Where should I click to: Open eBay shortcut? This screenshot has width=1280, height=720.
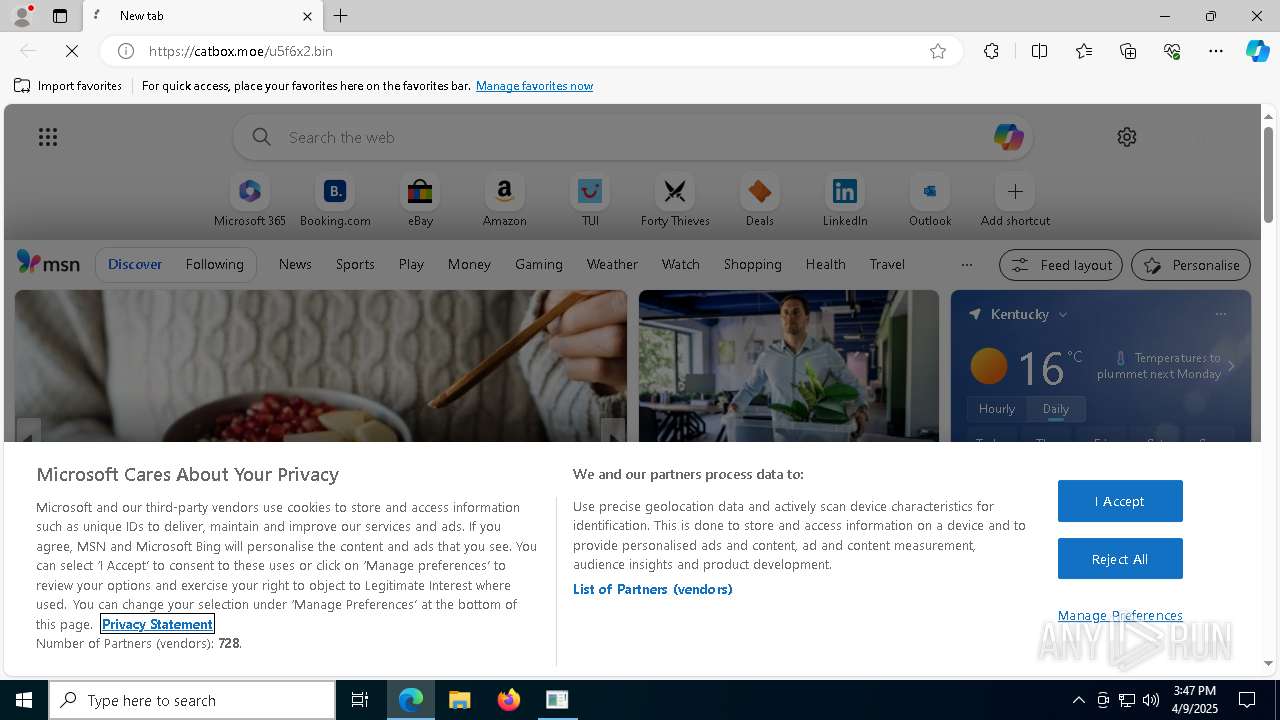point(420,201)
